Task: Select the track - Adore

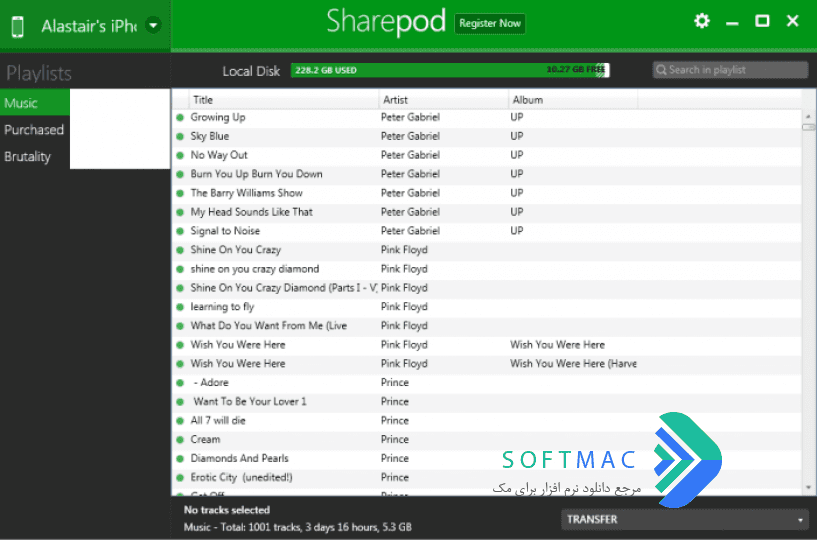Action: [x=211, y=383]
